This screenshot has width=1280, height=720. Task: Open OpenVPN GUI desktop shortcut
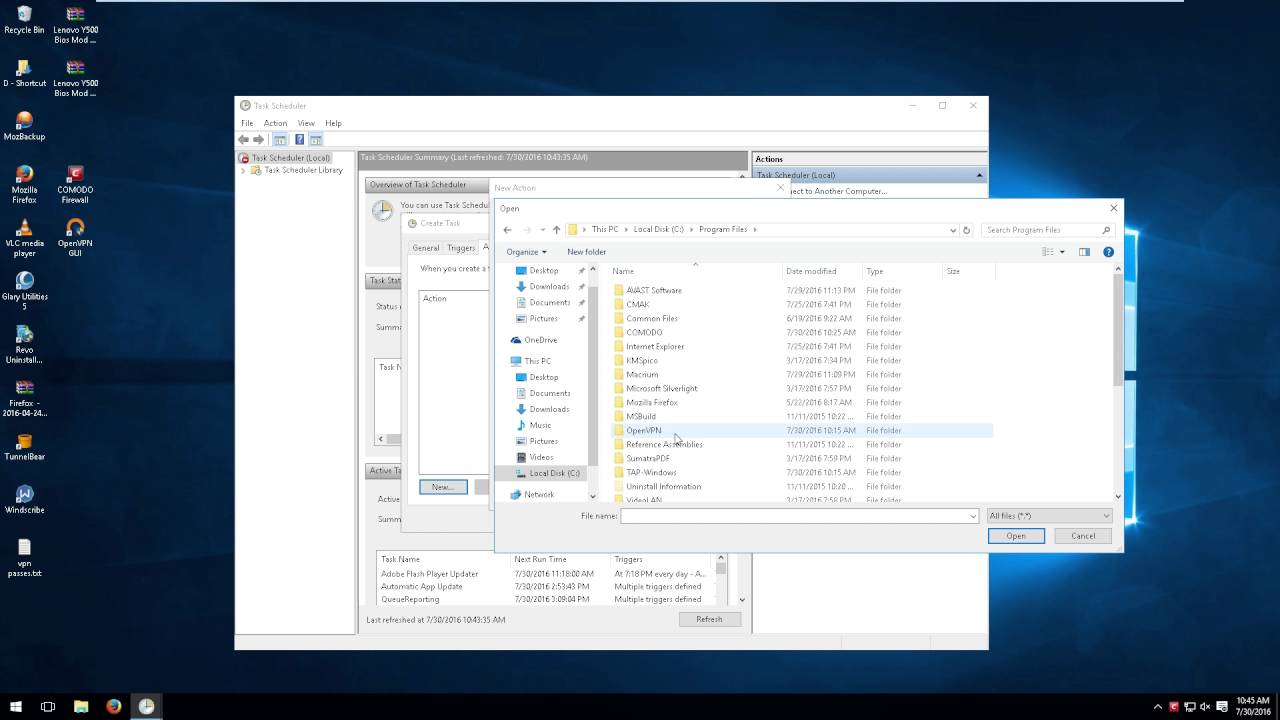(x=75, y=235)
